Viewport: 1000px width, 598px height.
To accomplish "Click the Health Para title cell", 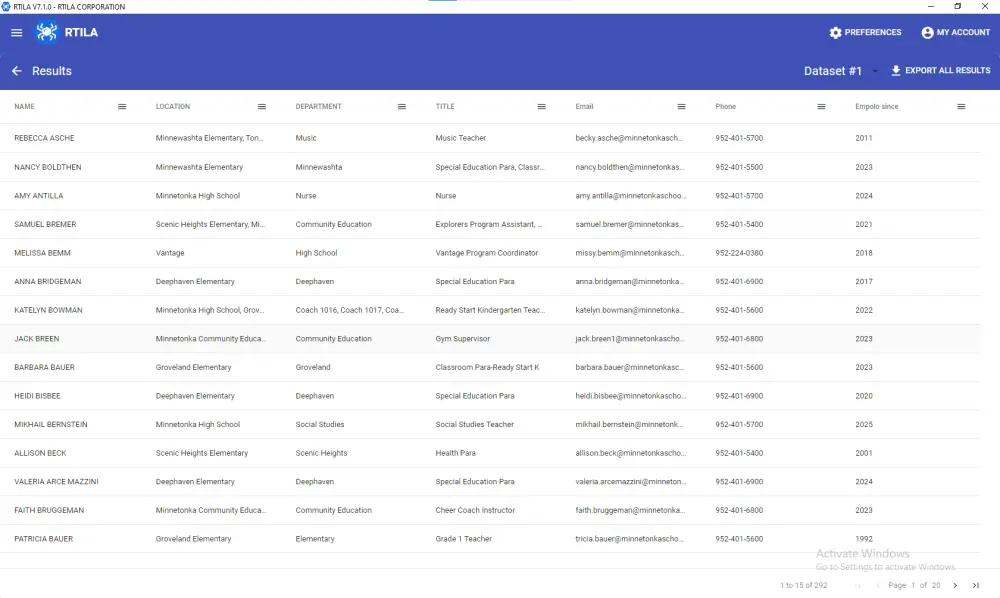I will click(x=455, y=453).
